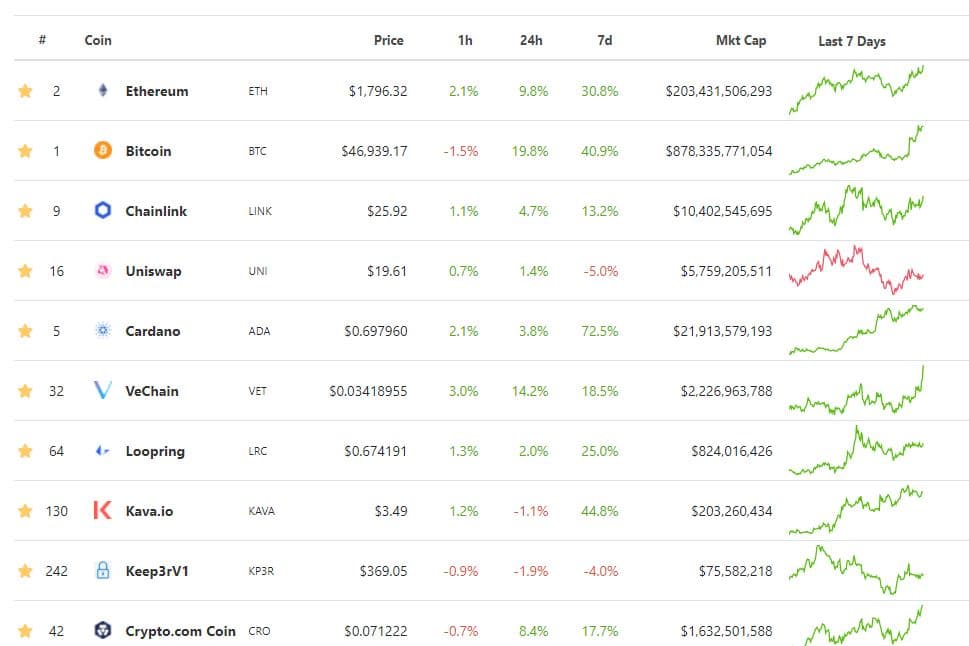Click the Last 7 Days column header

click(x=852, y=41)
